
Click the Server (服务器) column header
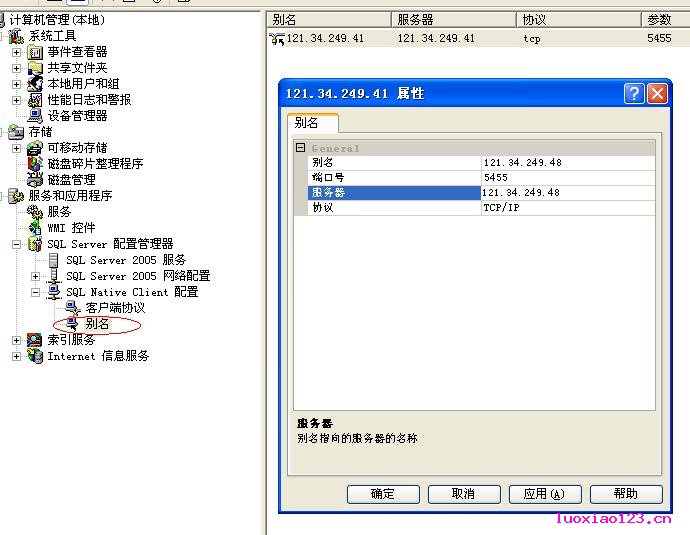454,20
